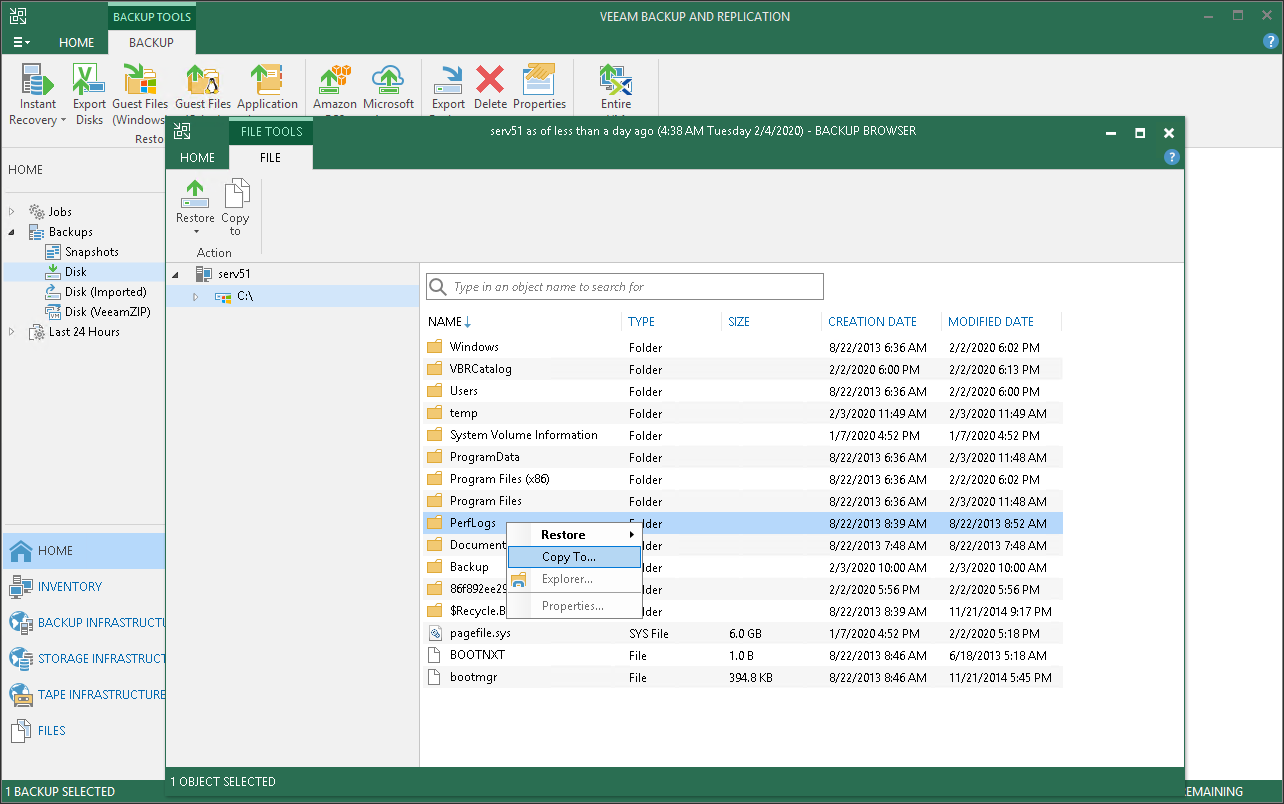Click Restore icon in Backup Browser ribbon
Viewport: 1284px width, 804px height.
pos(195,194)
